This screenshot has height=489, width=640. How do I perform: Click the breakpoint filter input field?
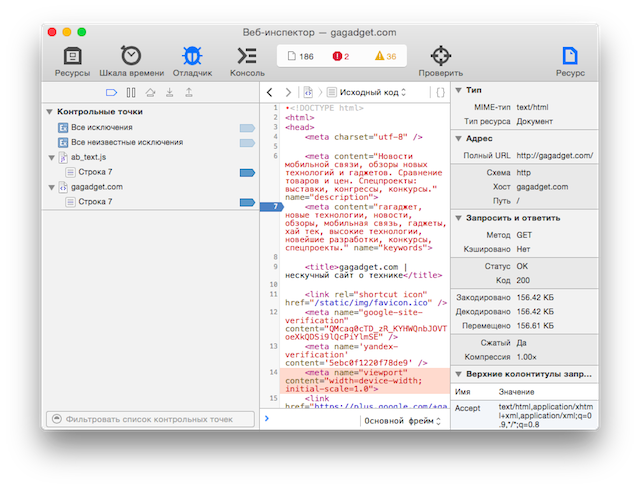pos(150,419)
